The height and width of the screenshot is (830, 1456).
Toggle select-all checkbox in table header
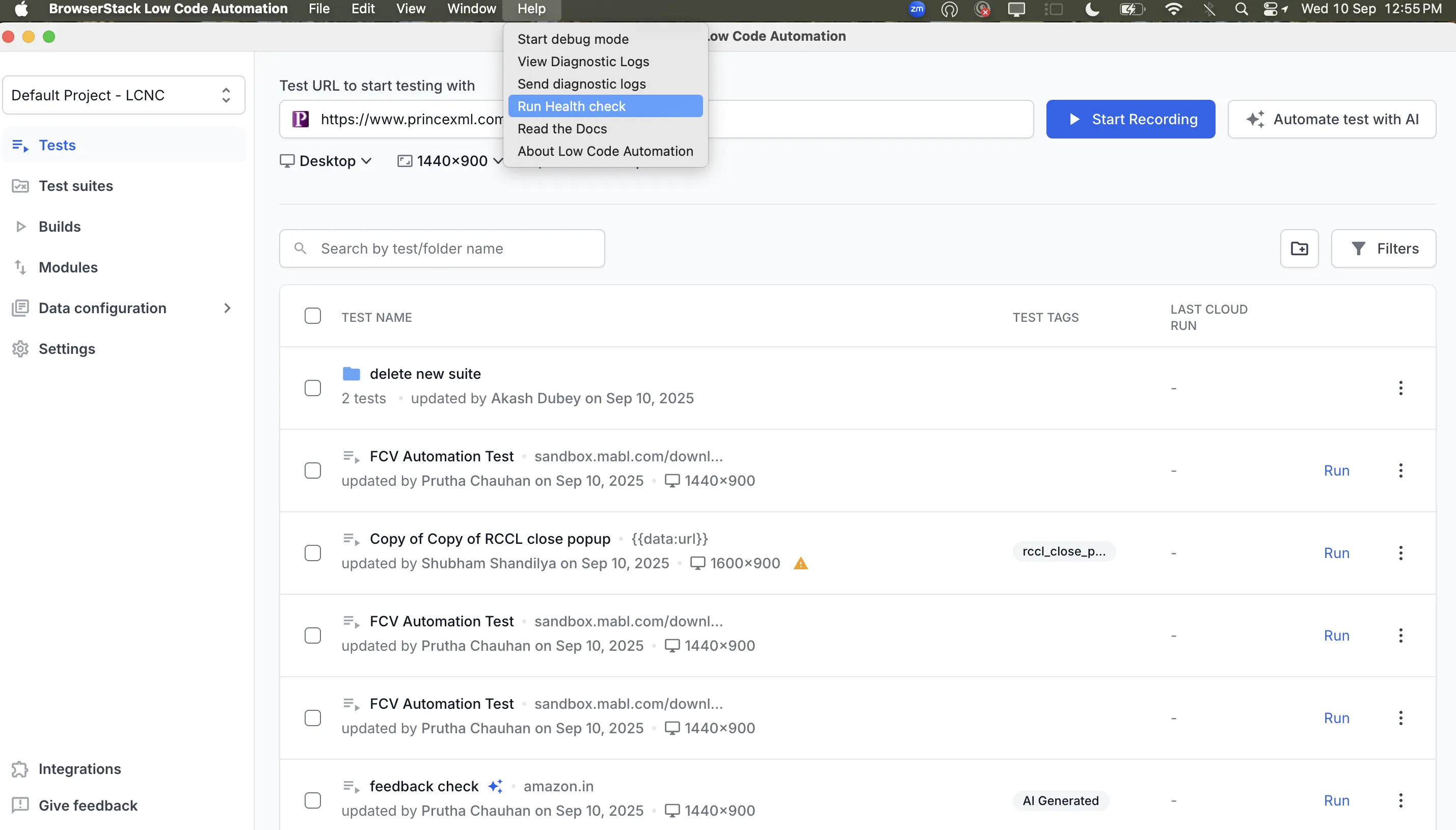[x=312, y=316]
